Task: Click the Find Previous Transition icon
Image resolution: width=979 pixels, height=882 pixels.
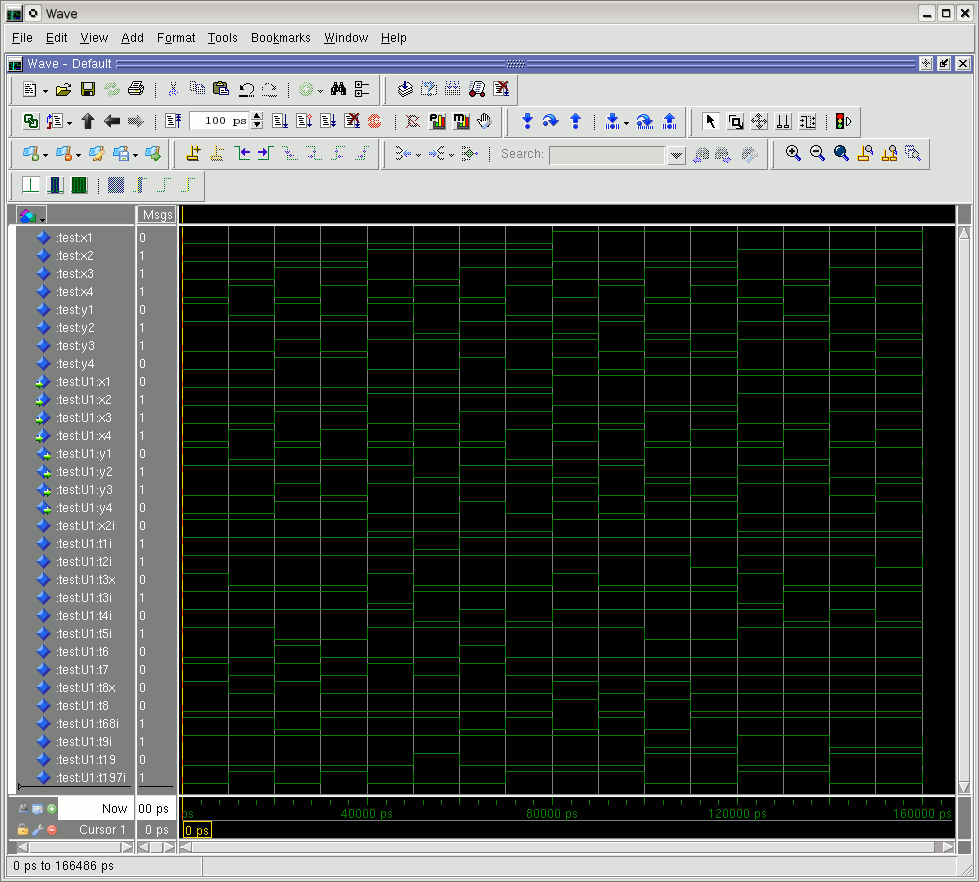Action: click(x=242, y=154)
